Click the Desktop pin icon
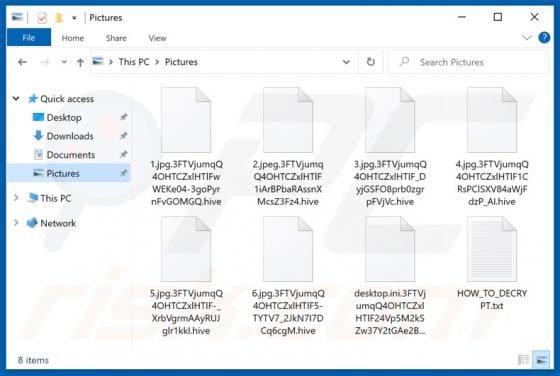560x376 pixels. pyautogui.click(x=124, y=117)
